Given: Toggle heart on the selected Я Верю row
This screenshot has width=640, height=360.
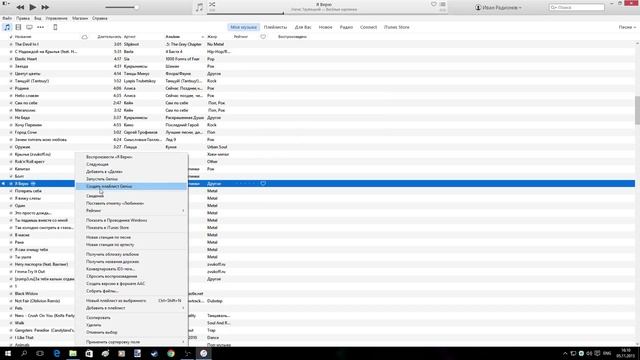Looking at the screenshot, I should [x=263, y=184].
